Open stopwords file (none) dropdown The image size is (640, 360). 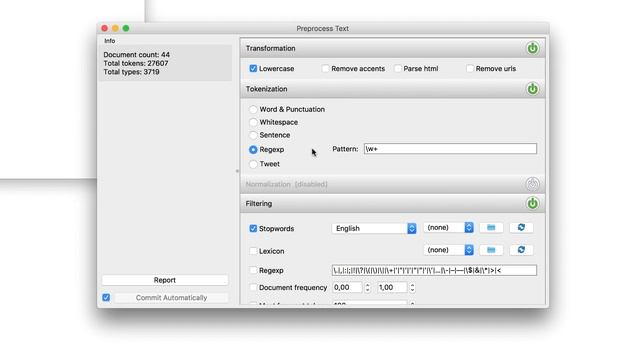coord(448,227)
